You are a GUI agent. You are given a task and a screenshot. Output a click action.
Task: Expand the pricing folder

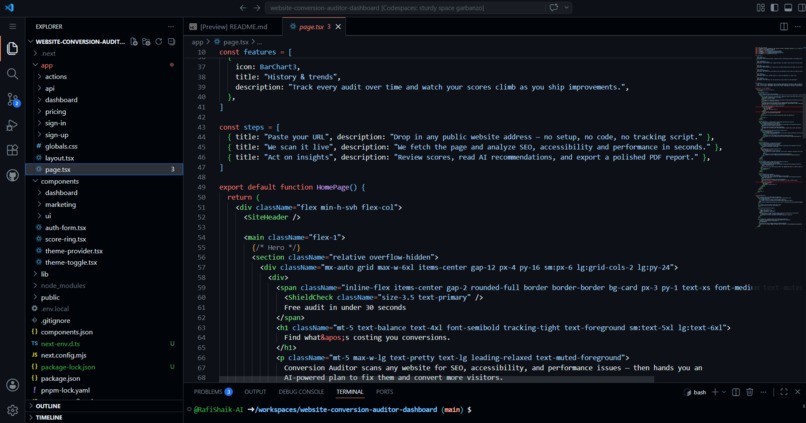(104, 112)
